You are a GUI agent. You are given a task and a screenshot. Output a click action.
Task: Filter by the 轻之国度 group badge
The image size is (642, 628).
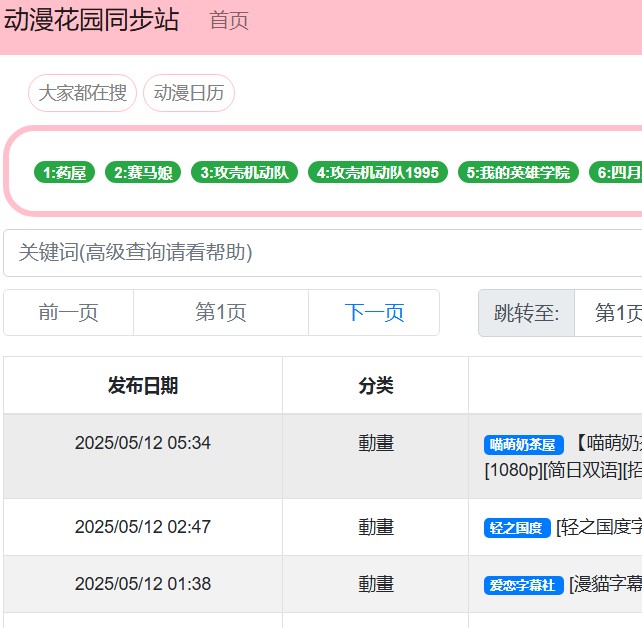coord(517,528)
